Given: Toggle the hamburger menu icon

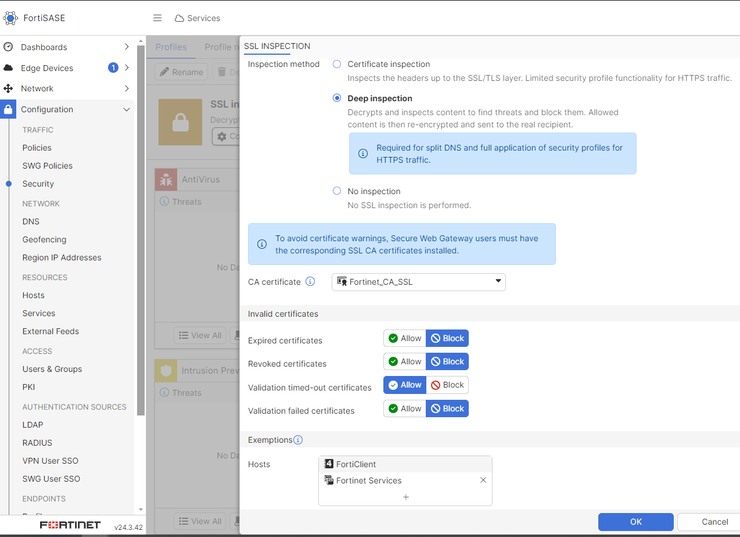Looking at the screenshot, I should [157, 18].
